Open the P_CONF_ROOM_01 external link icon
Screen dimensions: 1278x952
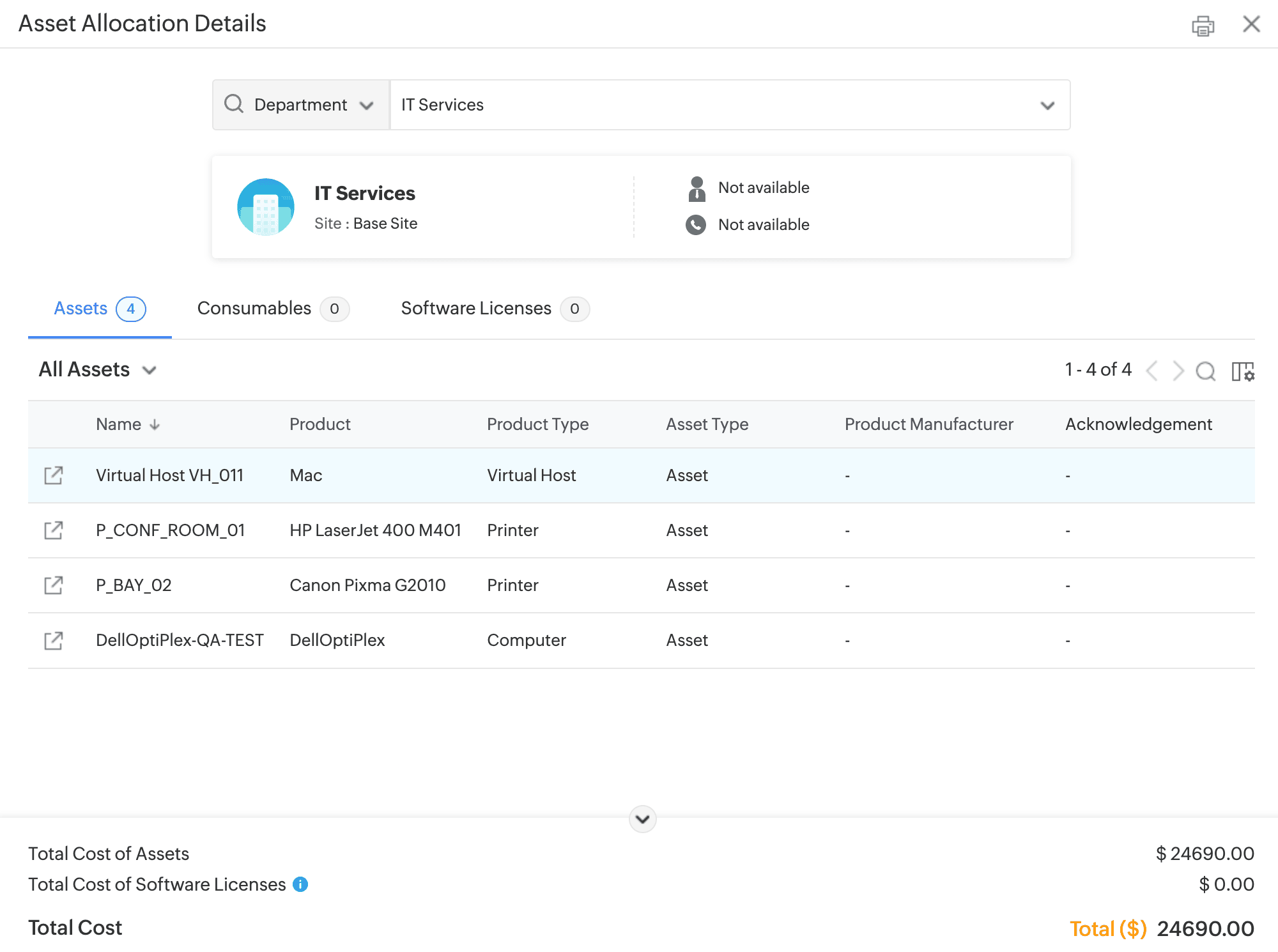[54, 530]
